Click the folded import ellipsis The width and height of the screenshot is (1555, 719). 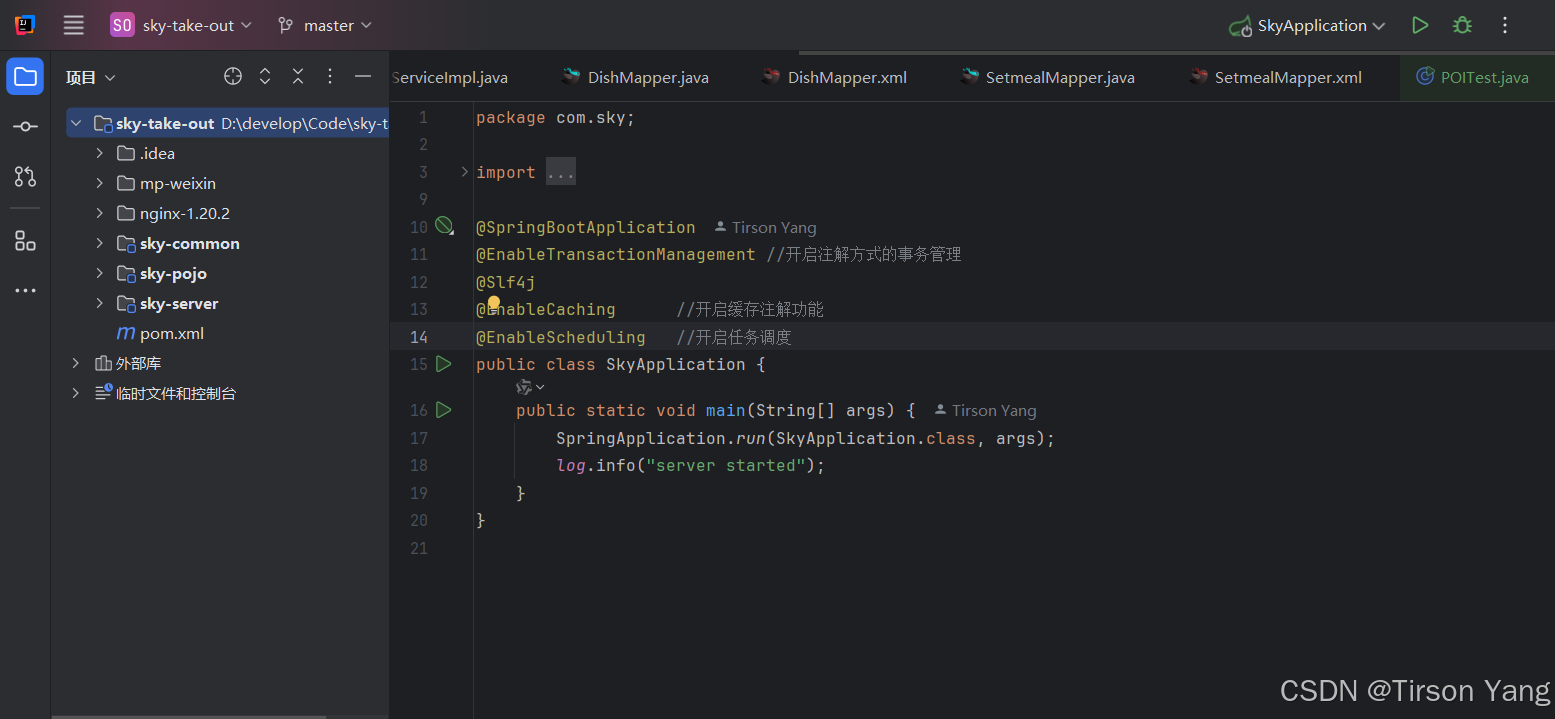click(x=560, y=172)
